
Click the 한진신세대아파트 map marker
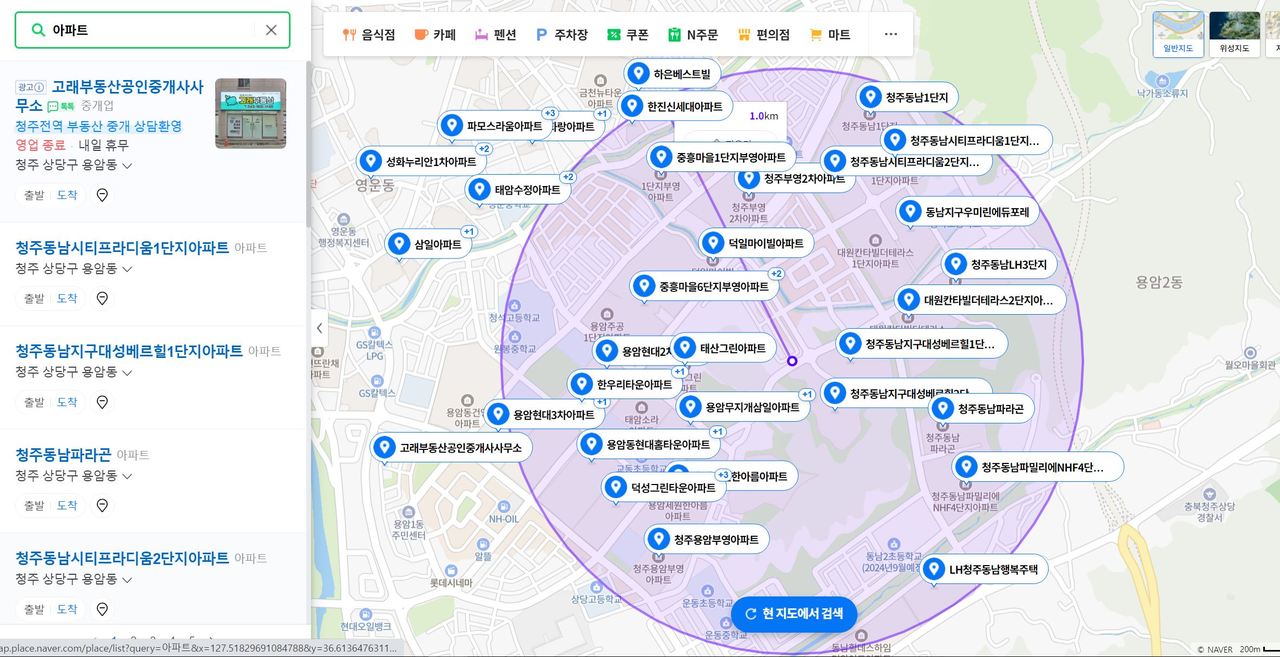click(x=675, y=106)
